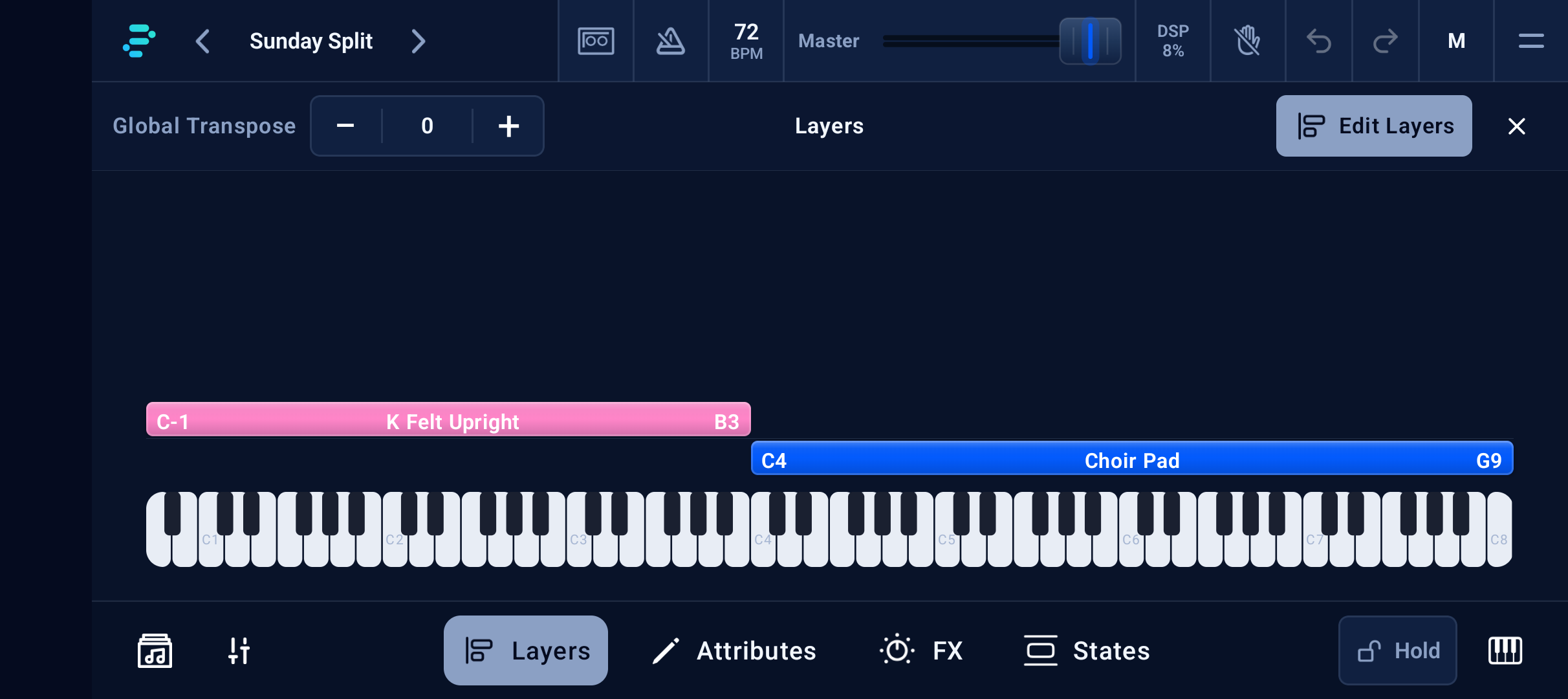Screen dimensions: 1568x699
Task: Tap the Sunday Split preset name
Action: 311,41
